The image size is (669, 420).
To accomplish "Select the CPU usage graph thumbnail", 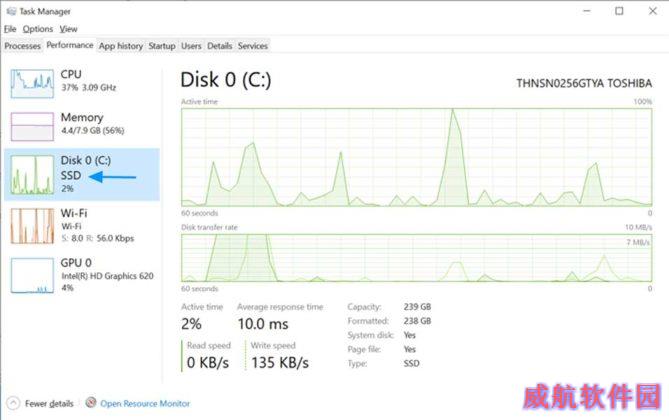I will (32, 84).
